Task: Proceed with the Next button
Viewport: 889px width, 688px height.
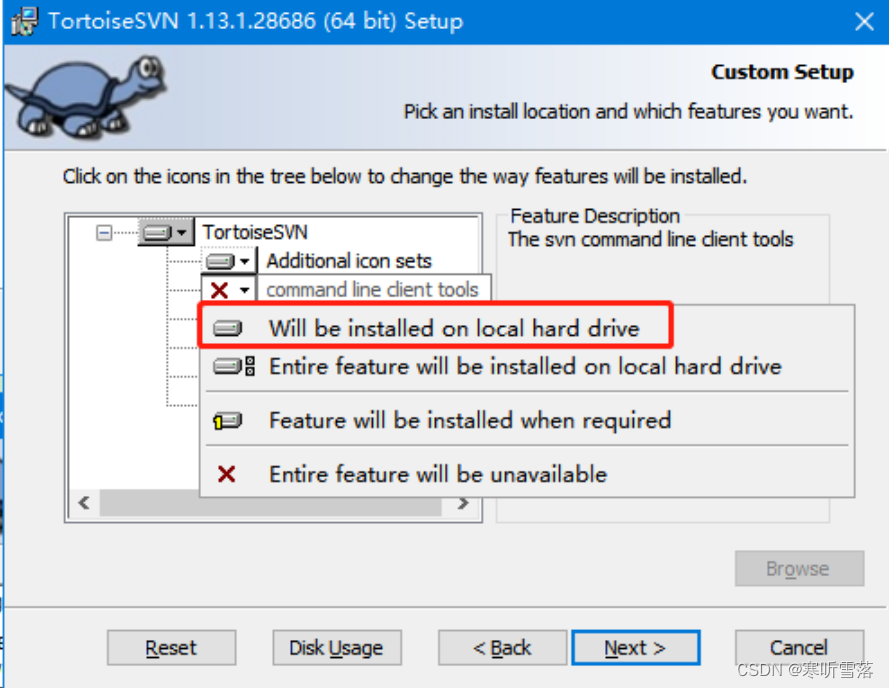Action: coord(636,647)
